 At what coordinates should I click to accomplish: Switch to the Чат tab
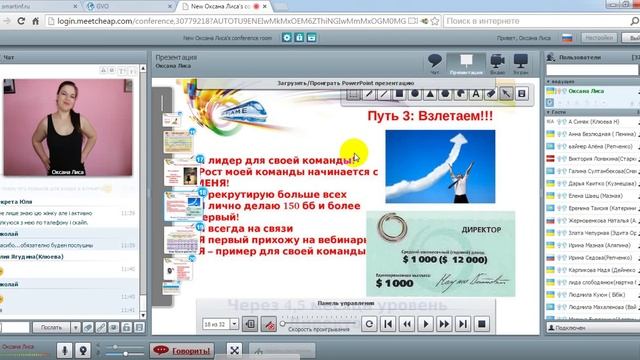435,64
